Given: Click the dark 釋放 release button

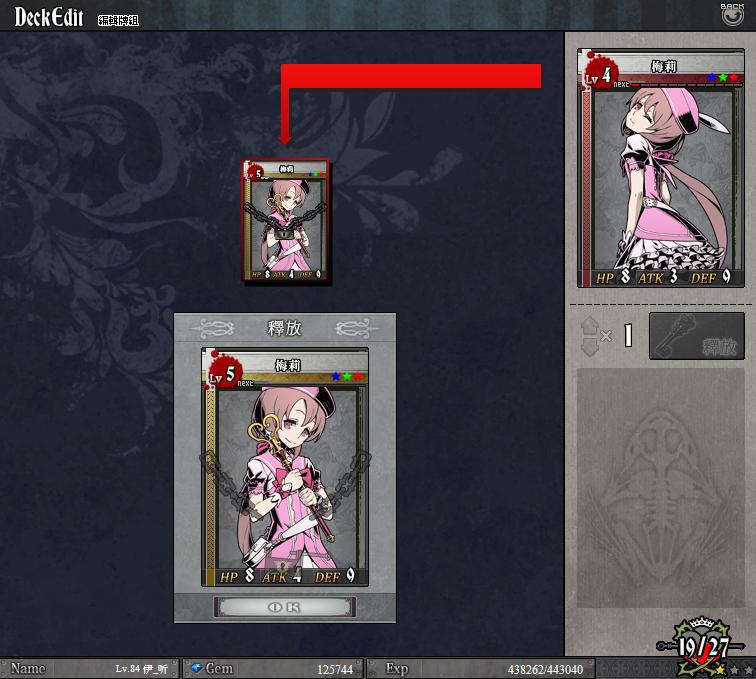Looking at the screenshot, I should click(x=697, y=336).
